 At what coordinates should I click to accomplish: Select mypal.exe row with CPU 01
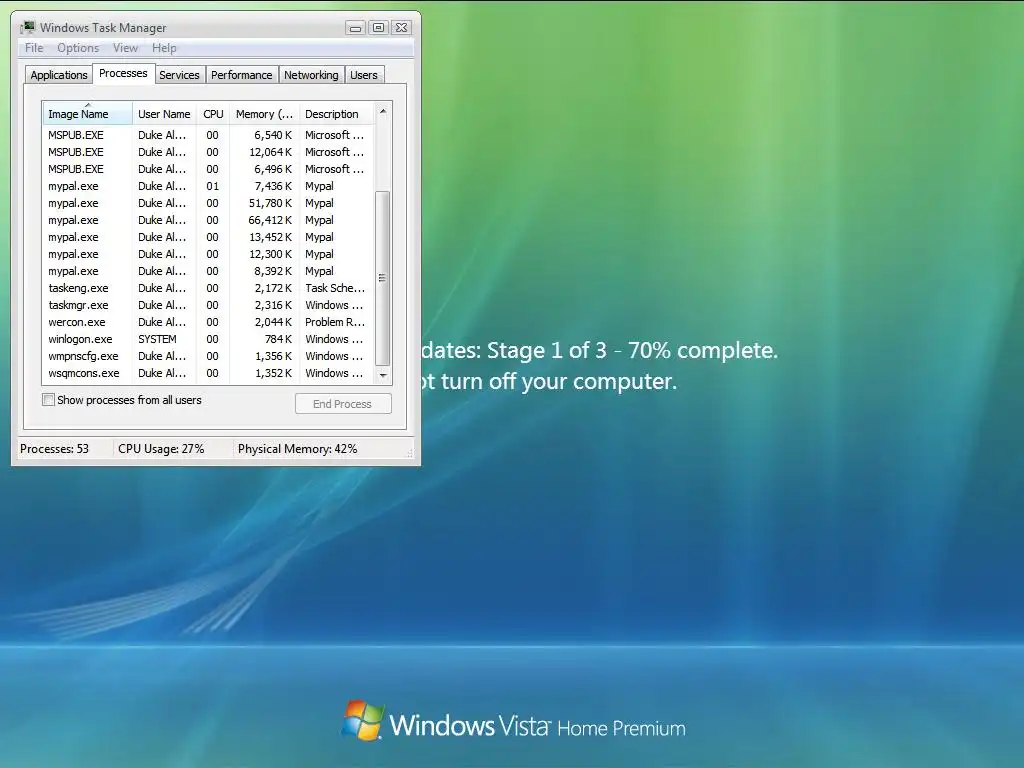208,185
